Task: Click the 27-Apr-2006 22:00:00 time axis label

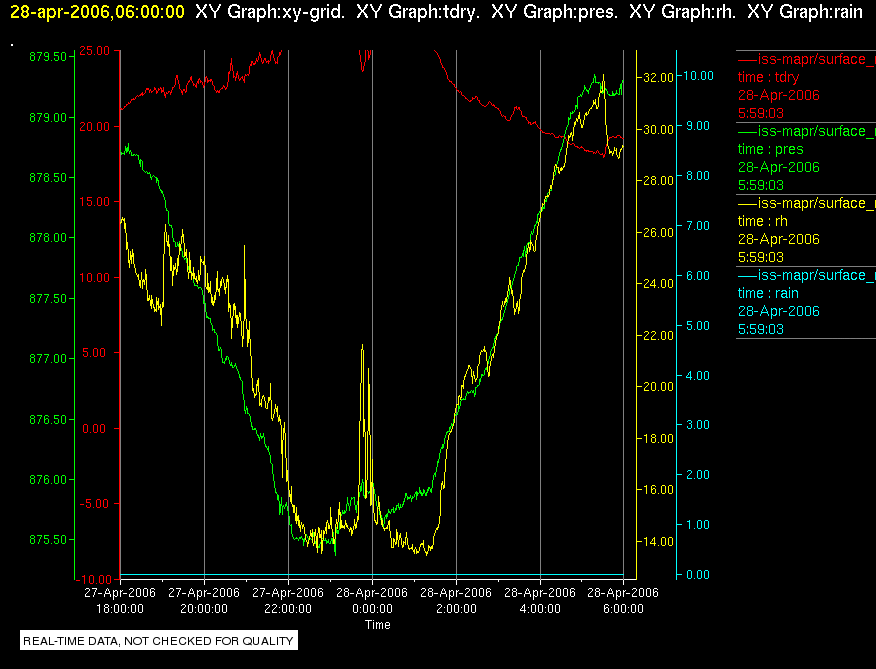Action: pyautogui.click(x=288, y=600)
